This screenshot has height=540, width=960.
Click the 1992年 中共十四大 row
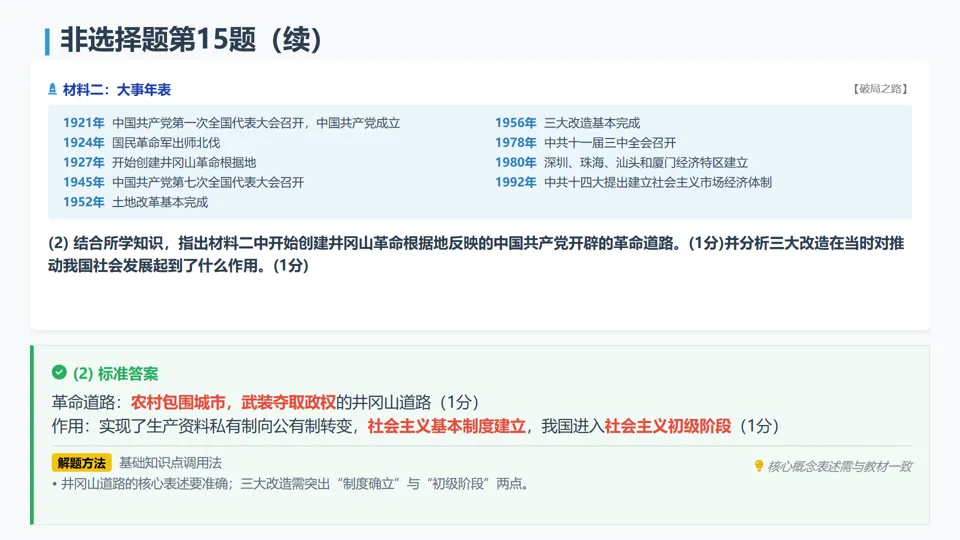[x=633, y=182]
